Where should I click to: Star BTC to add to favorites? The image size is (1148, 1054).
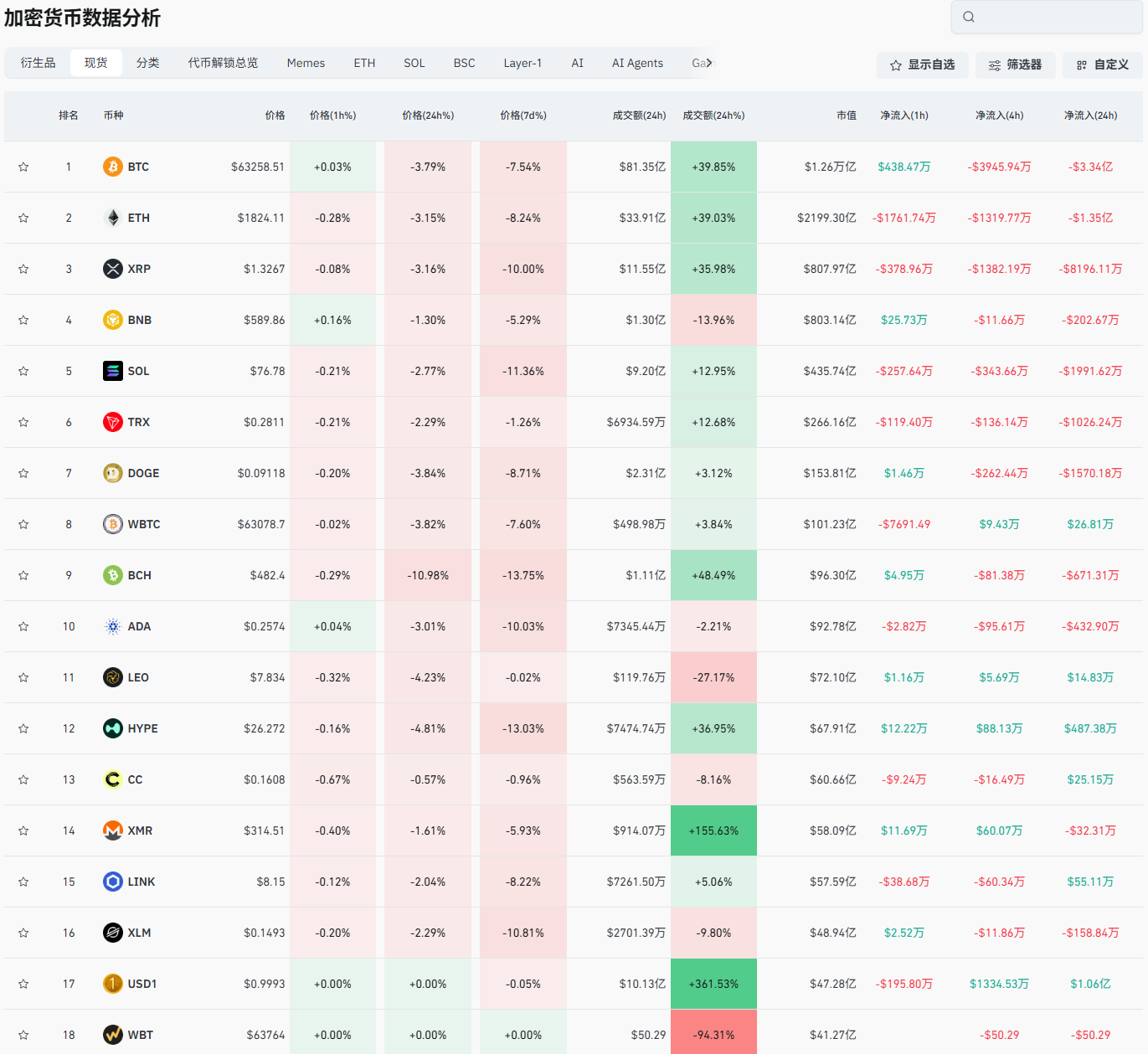23,167
